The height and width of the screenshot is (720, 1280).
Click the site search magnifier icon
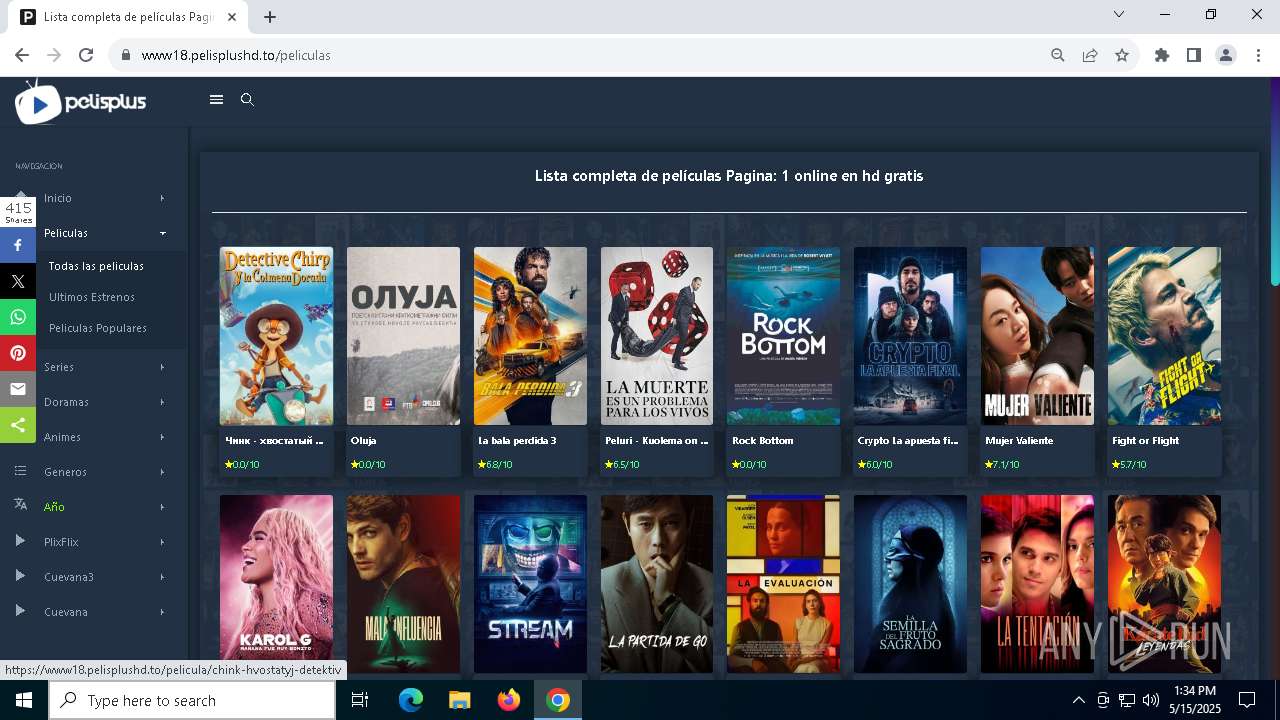(247, 99)
